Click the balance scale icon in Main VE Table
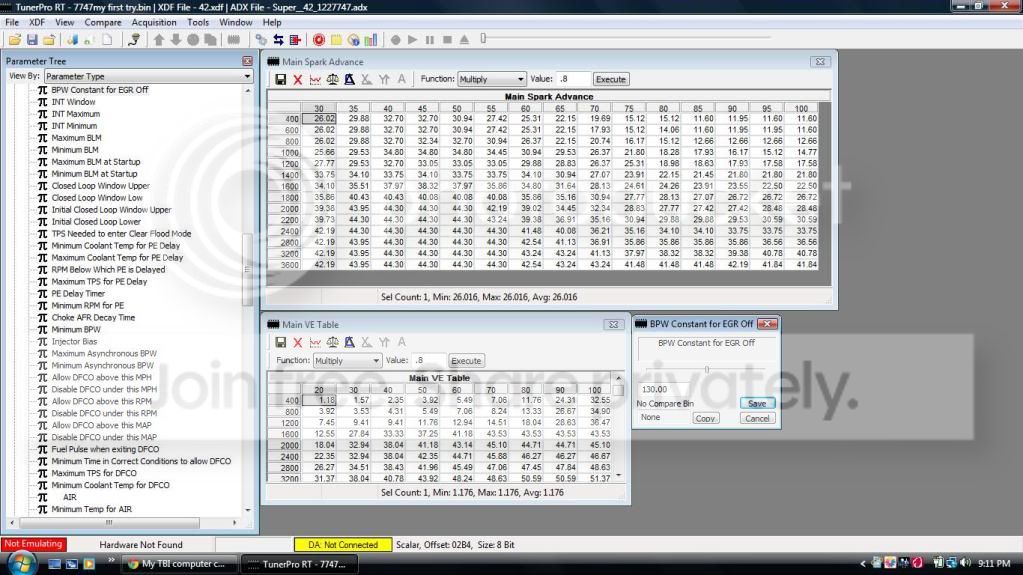Screen dimensions: 1023x575 coord(333,342)
